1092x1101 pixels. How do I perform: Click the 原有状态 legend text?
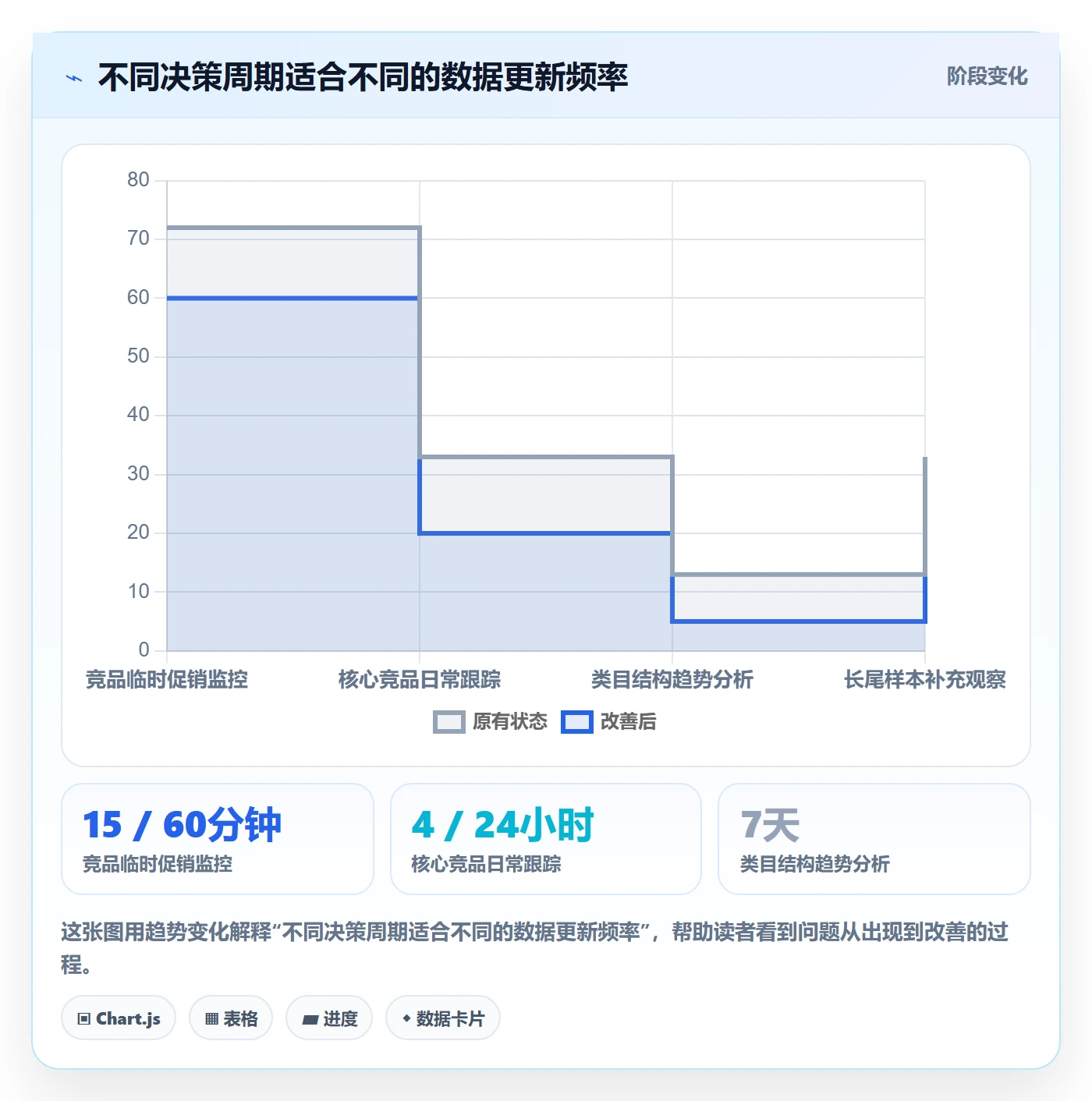pyautogui.click(x=510, y=722)
